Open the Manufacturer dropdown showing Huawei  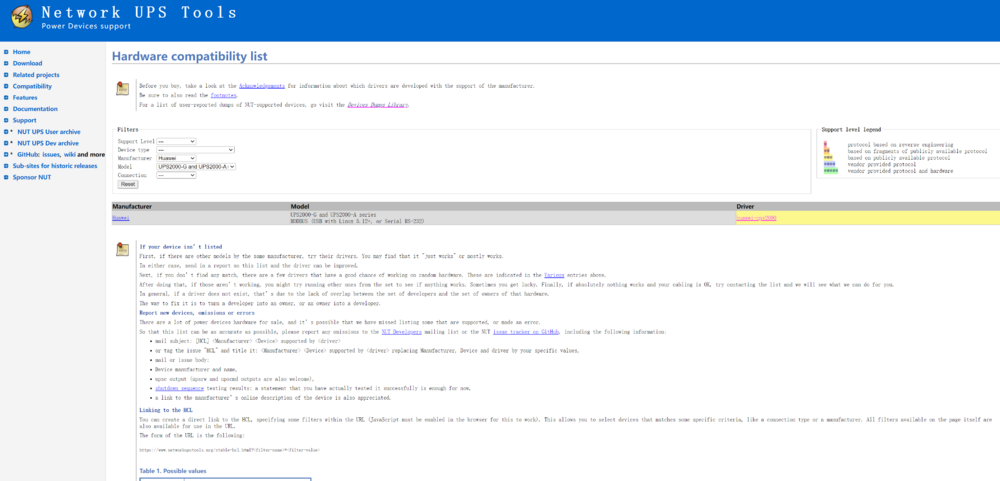[176, 158]
